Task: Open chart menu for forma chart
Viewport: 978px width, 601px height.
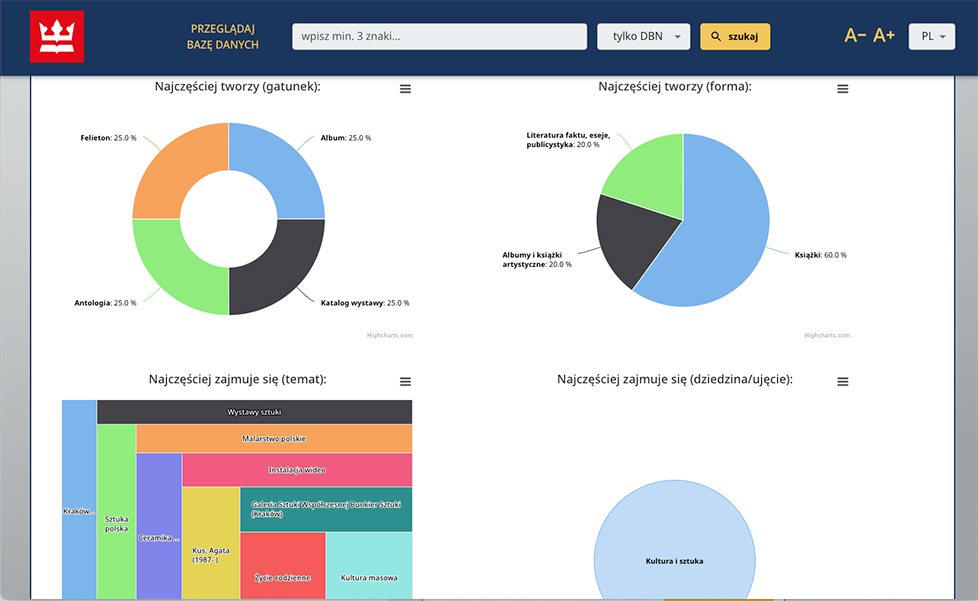Action: 843,89
